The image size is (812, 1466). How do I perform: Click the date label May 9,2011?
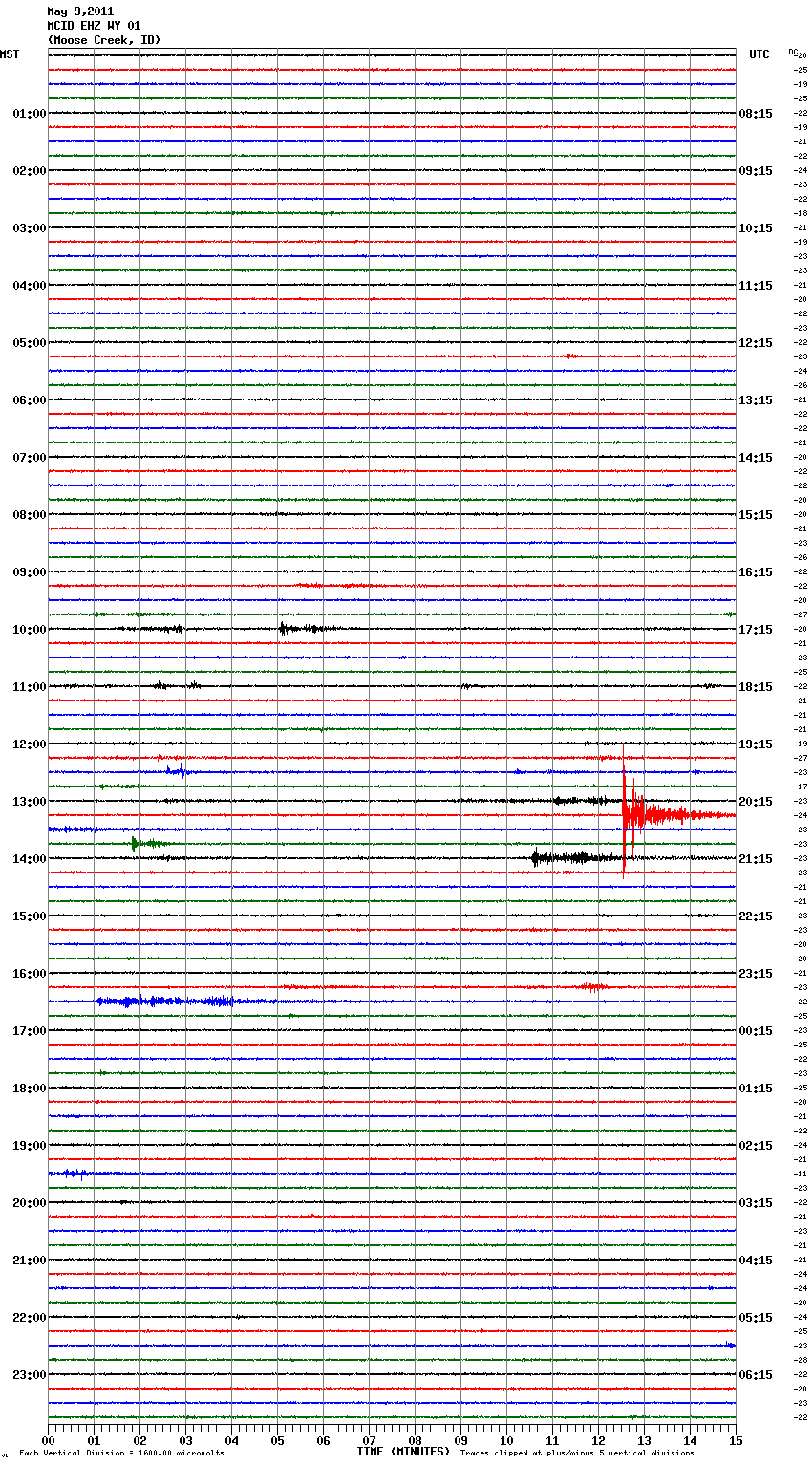click(x=80, y=11)
